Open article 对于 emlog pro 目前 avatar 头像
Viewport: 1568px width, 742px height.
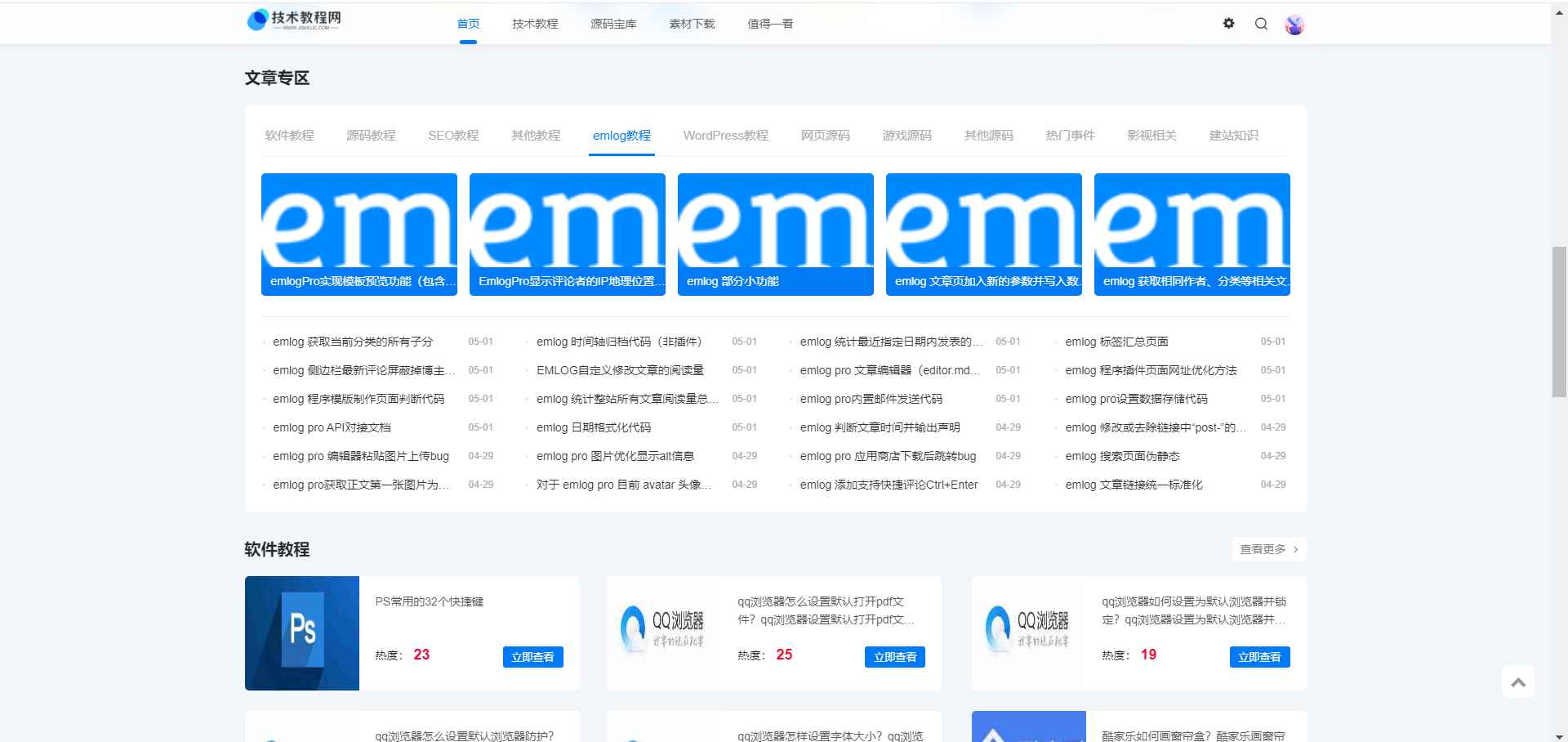tap(624, 485)
